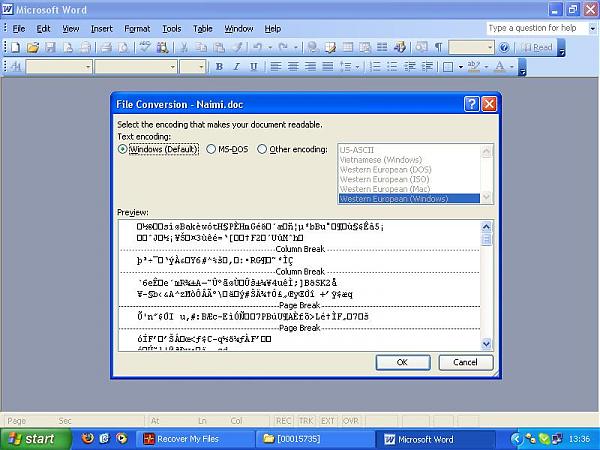Viewport: 600px width, 450px height.
Task: Click the Columns toolbar icon
Action: click(x=382, y=47)
